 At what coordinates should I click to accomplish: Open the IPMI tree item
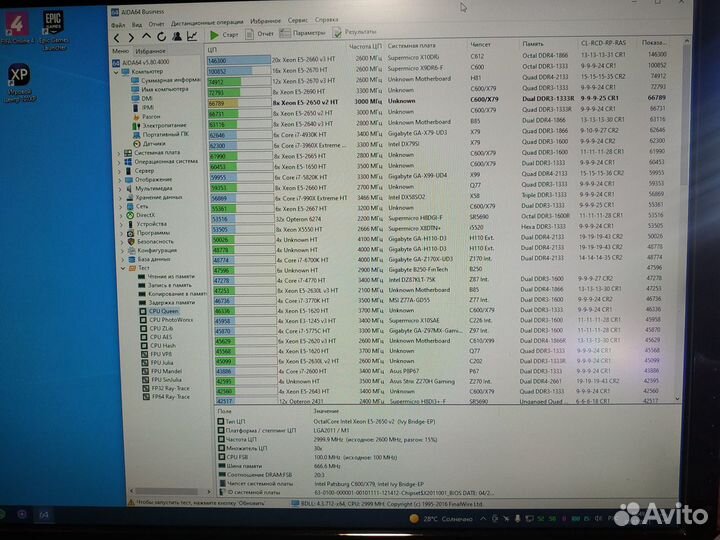click(x=143, y=107)
